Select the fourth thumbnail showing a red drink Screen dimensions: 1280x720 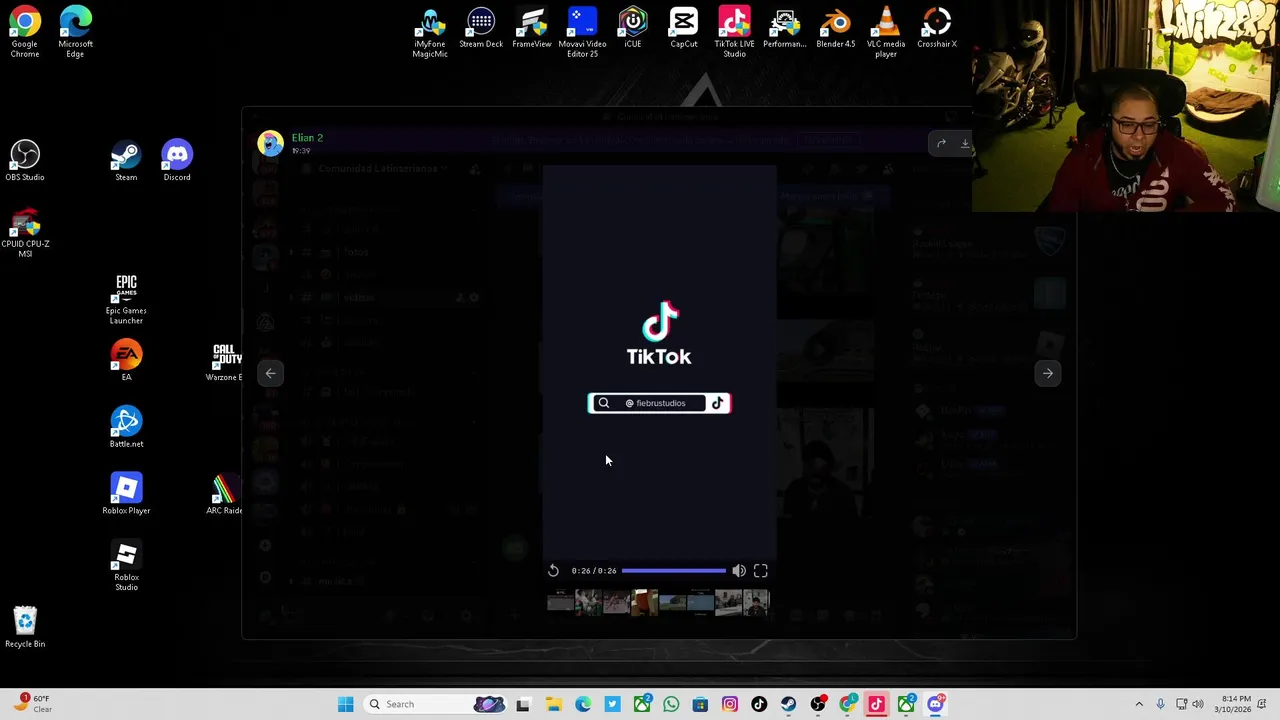(x=645, y=602)
